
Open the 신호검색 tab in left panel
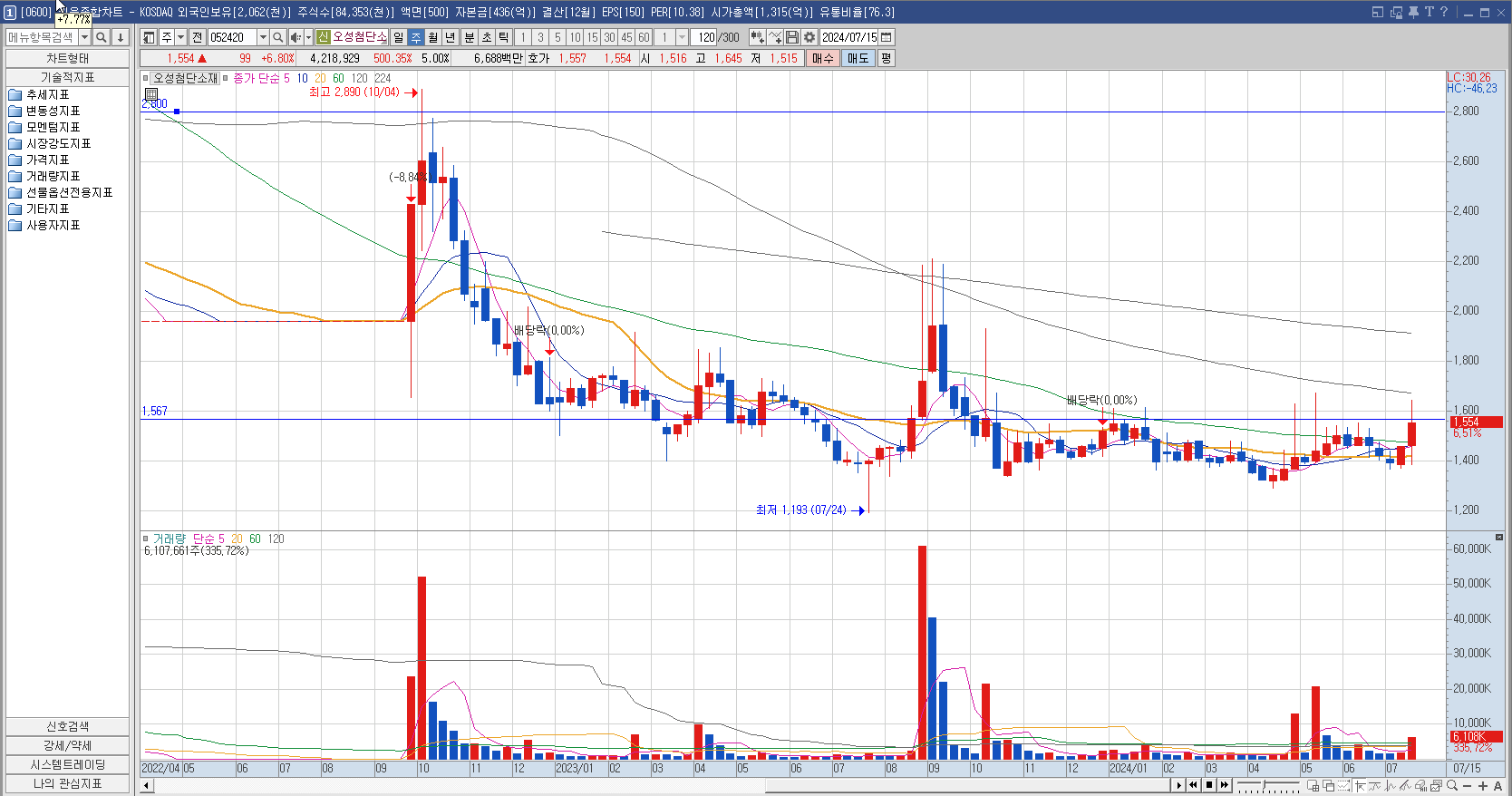(67, 726)
